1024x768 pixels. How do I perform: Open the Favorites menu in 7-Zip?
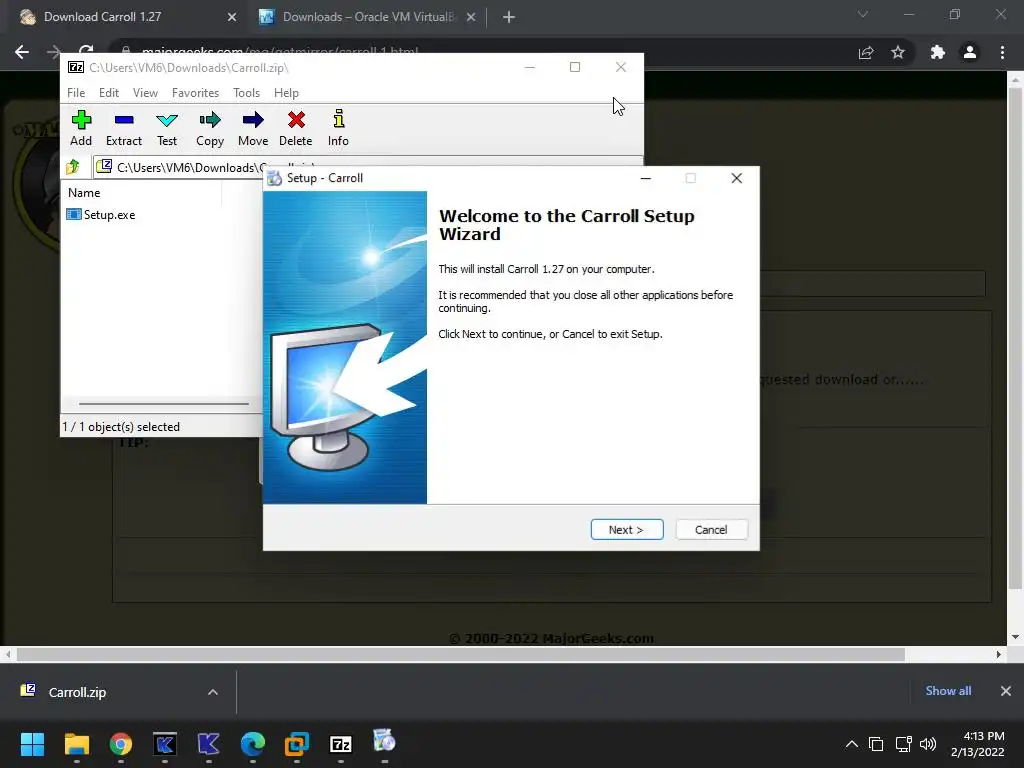tap(195, 93)
